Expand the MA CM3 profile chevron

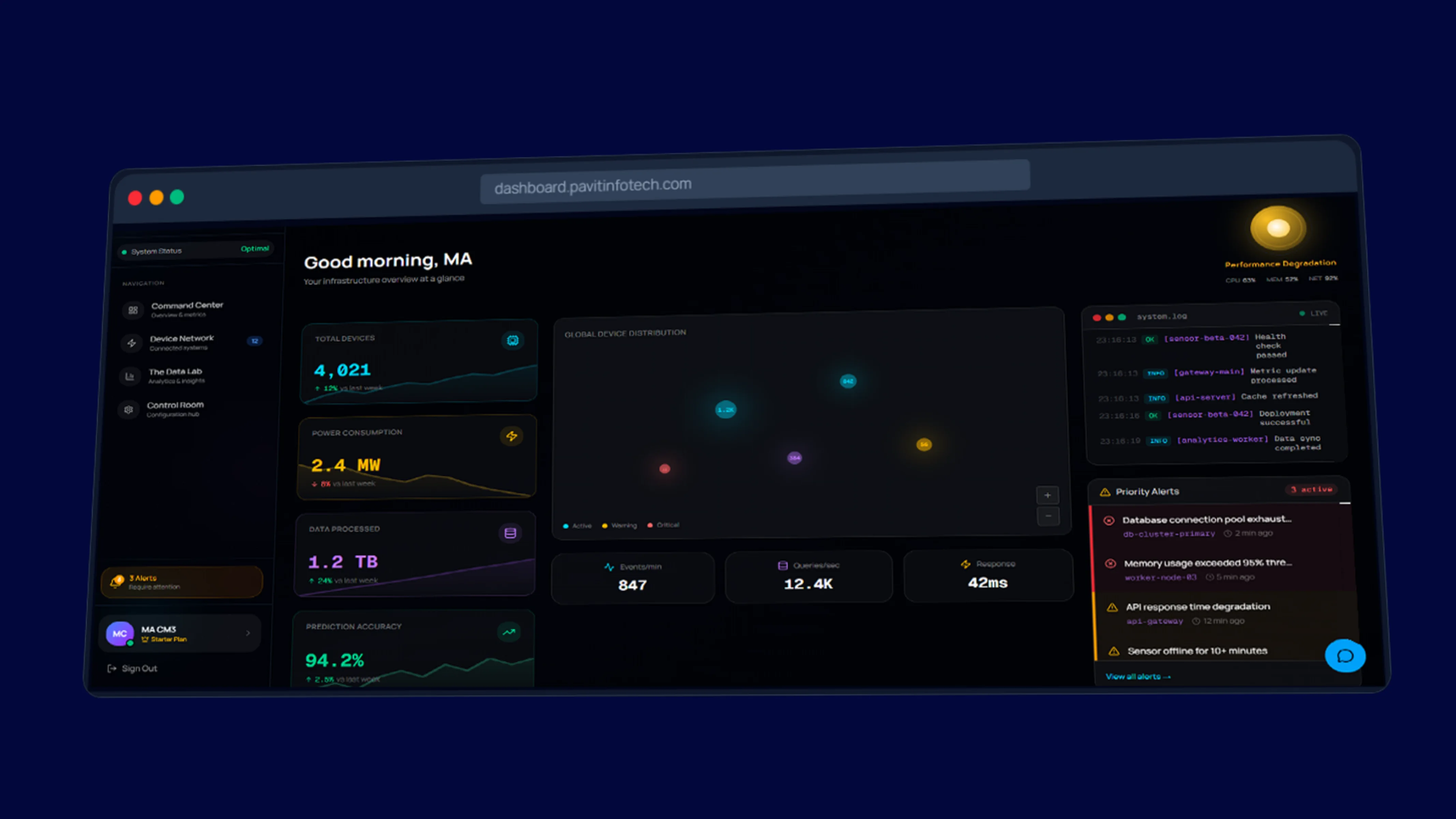coord(248,633)
